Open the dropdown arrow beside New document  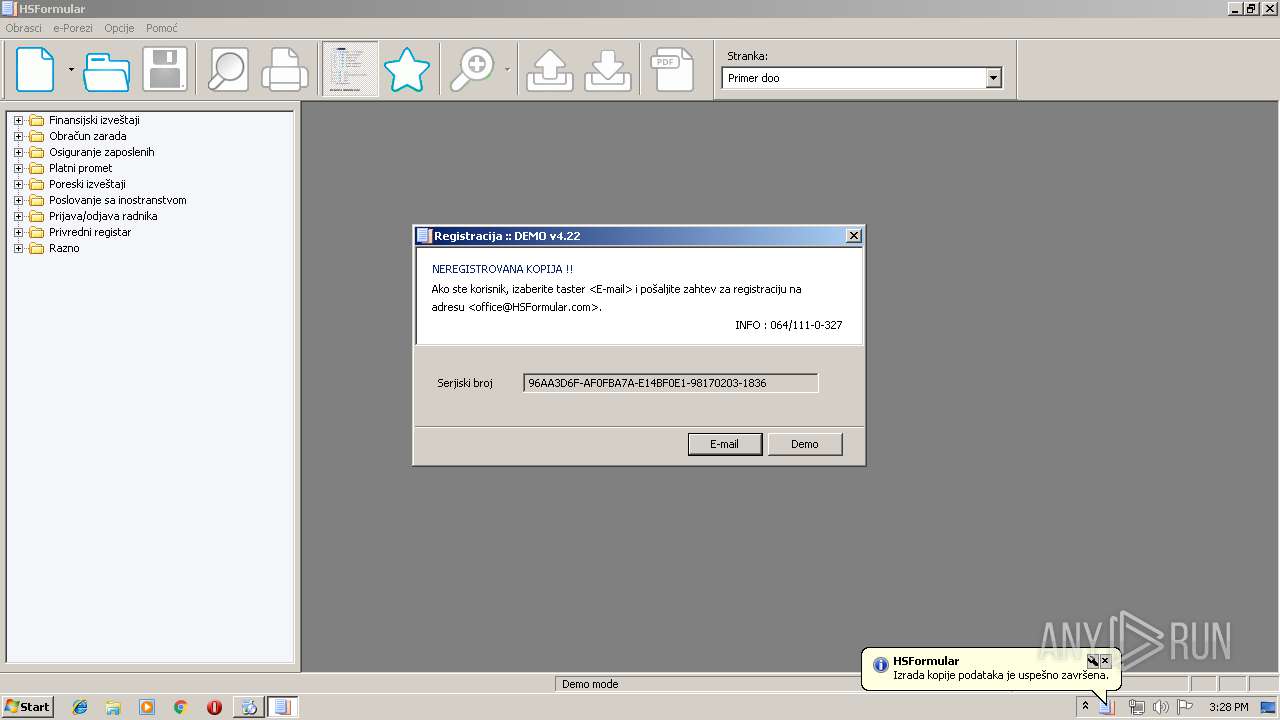(71, 70)
